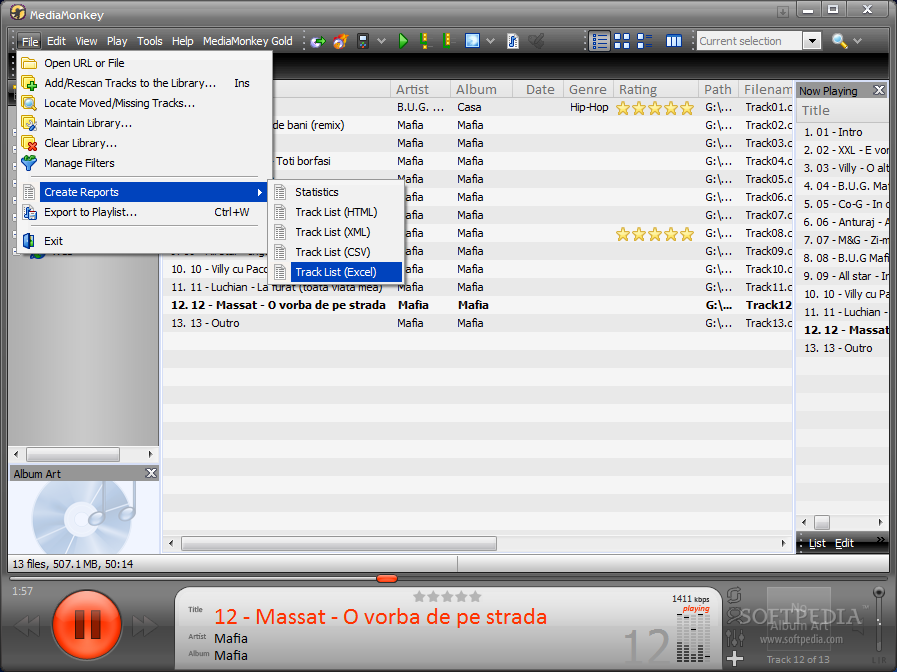Close the Now Playing panel
Image resolution: width=897 pixels, height=672 pixels.
[x=879, y=90]
